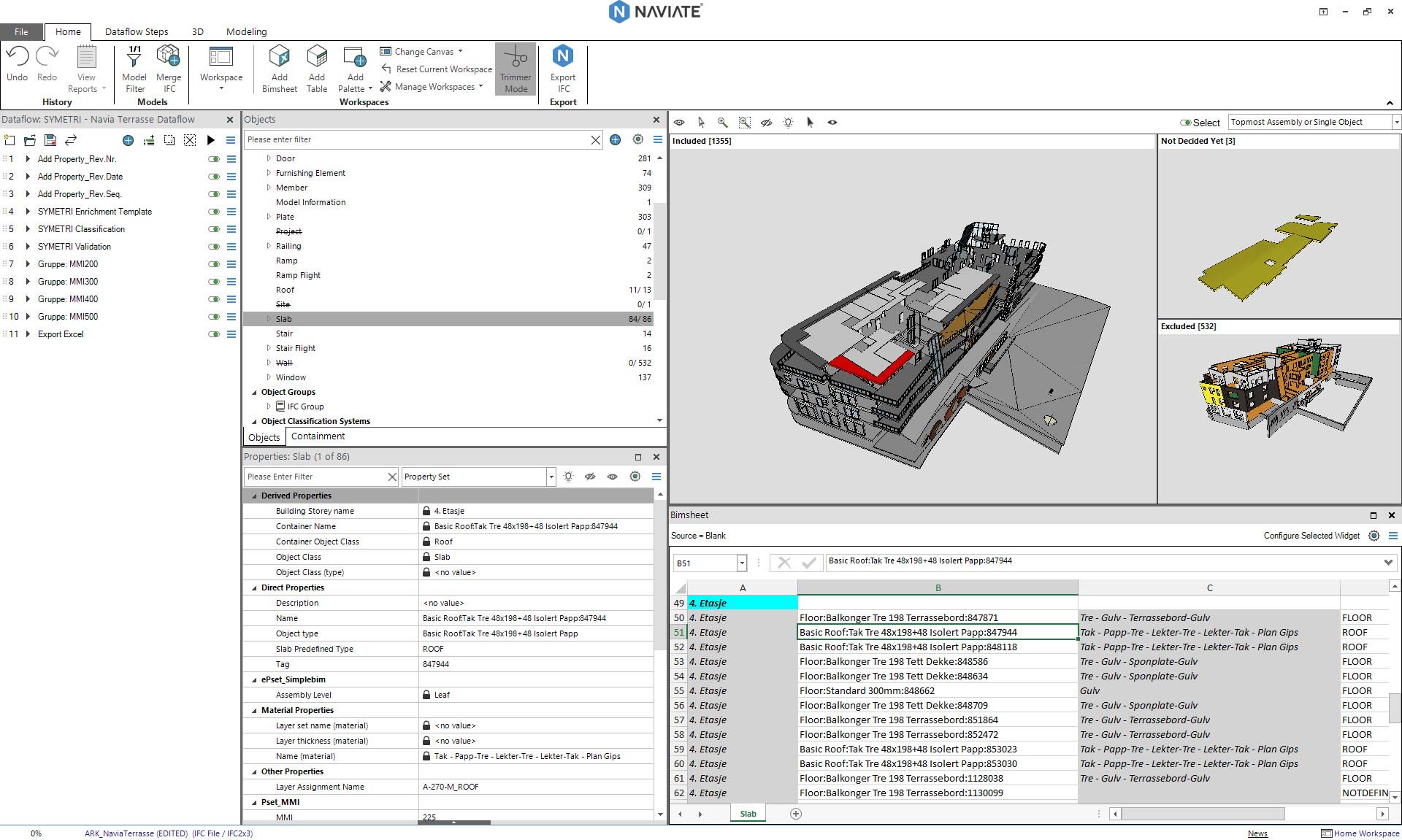The height and width of the screenshot is (840, 1402).
Task: Open Topmost Assembly or Single Object dropdown
Action: pyautogui.click(x=1396, y=123)
